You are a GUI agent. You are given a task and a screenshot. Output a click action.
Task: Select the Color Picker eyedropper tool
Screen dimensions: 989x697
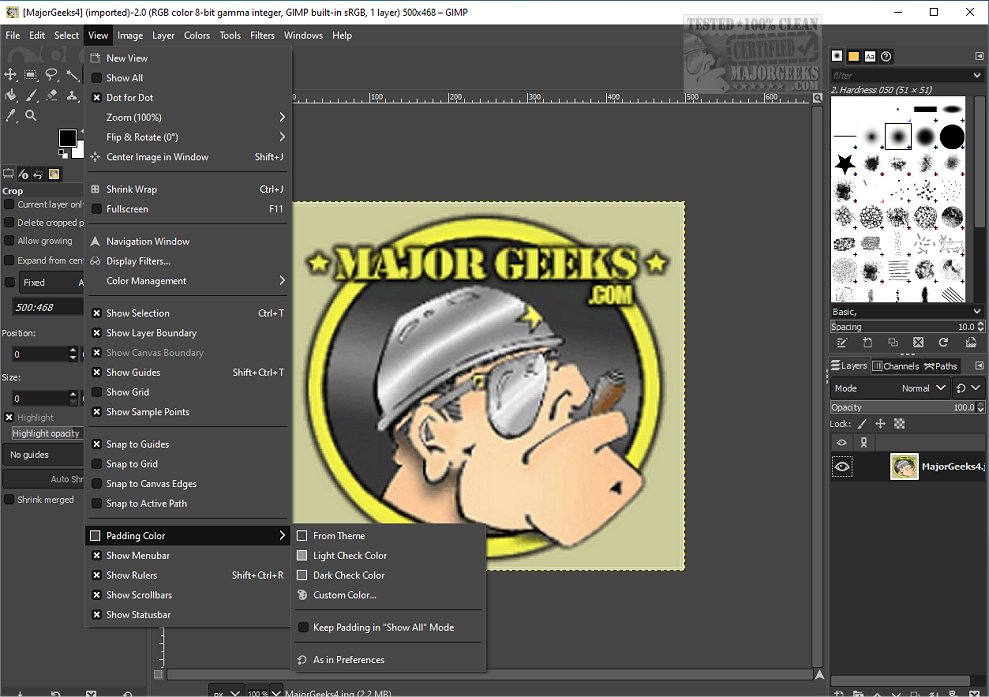tap(11, 116)
